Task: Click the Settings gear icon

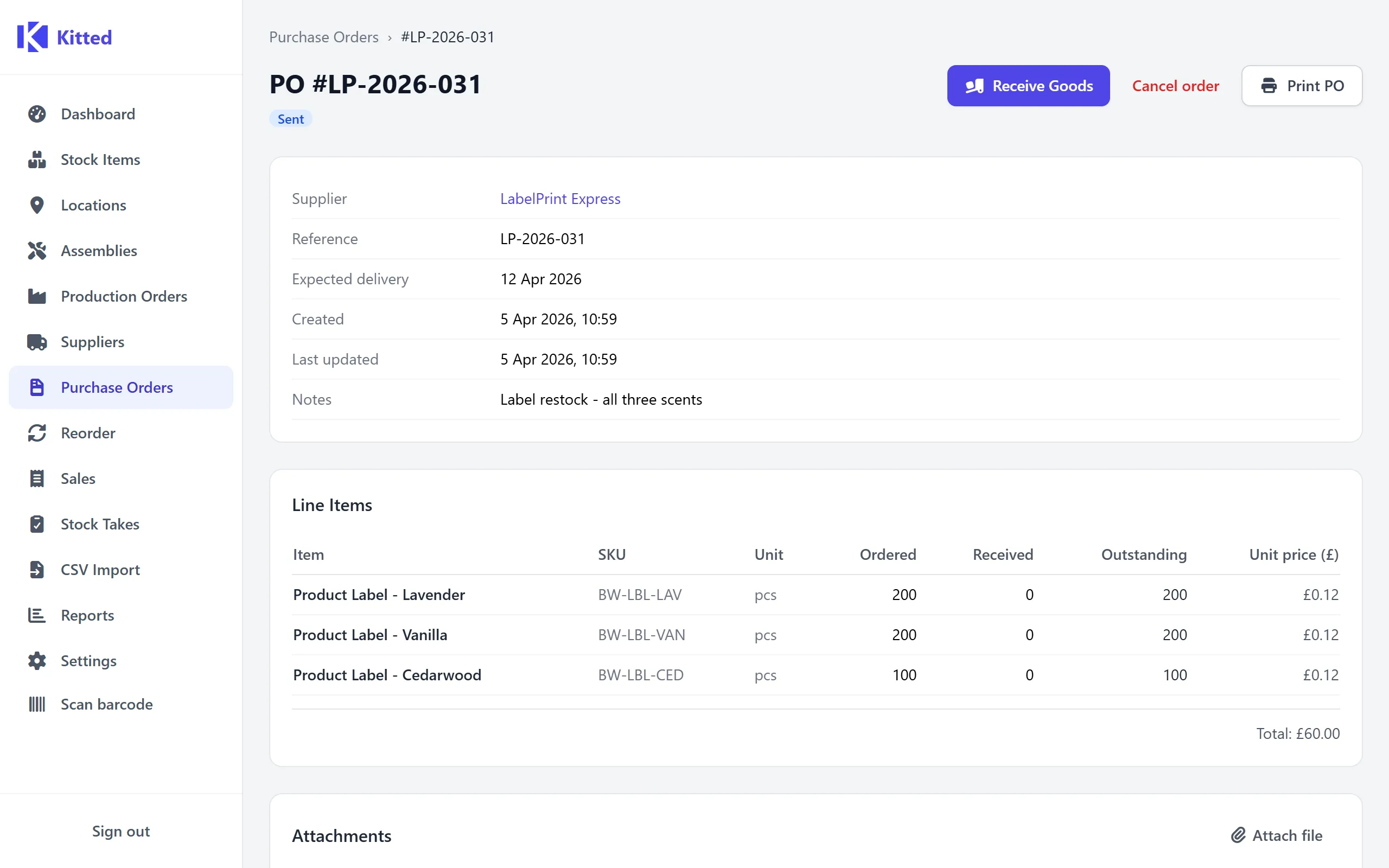Action: point(37,661)
